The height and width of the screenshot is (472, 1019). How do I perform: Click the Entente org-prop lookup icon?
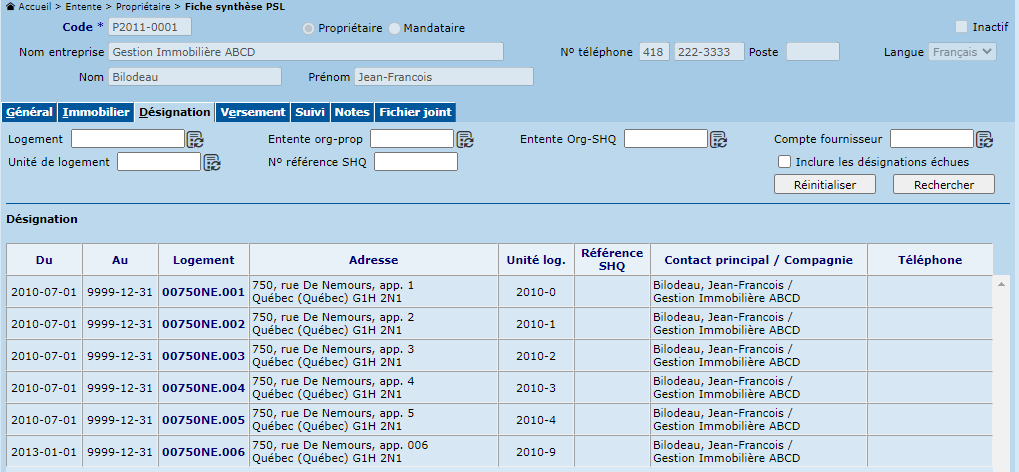(x=464, y=140)
